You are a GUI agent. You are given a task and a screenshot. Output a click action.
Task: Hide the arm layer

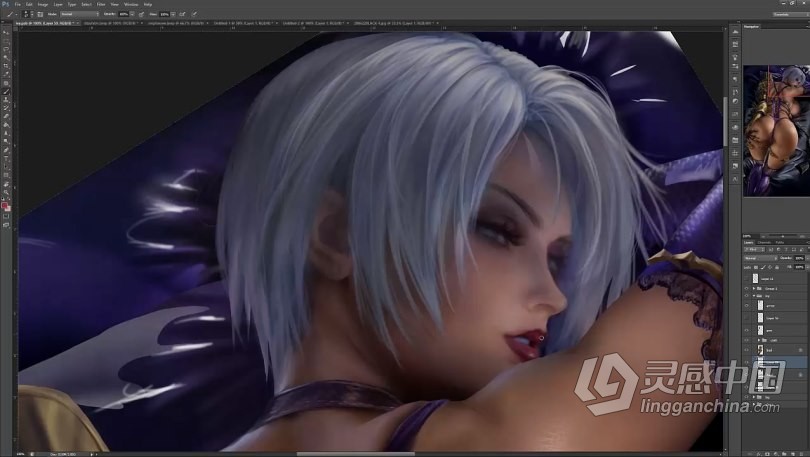[x=746, y=330]
